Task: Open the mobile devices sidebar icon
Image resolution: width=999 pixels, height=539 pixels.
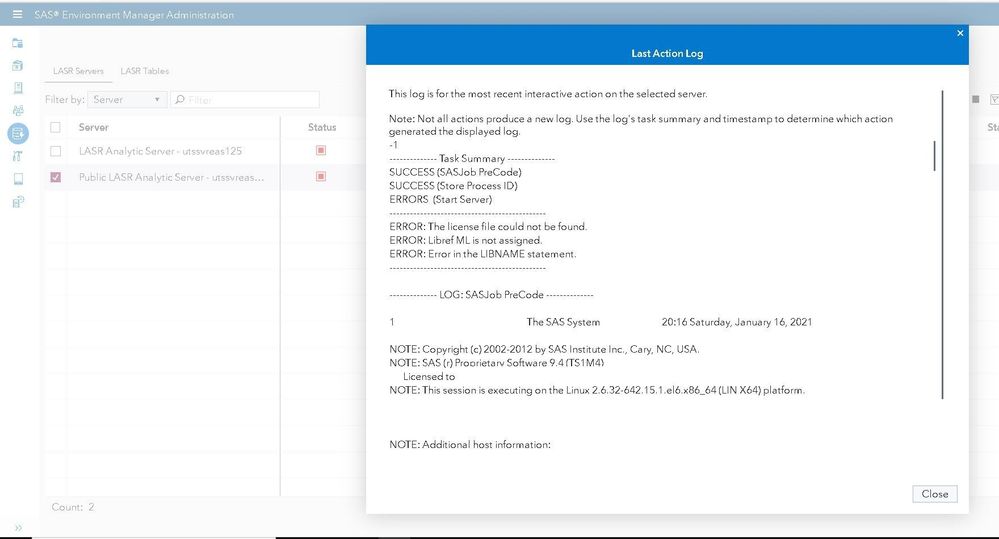Action: 18,179
